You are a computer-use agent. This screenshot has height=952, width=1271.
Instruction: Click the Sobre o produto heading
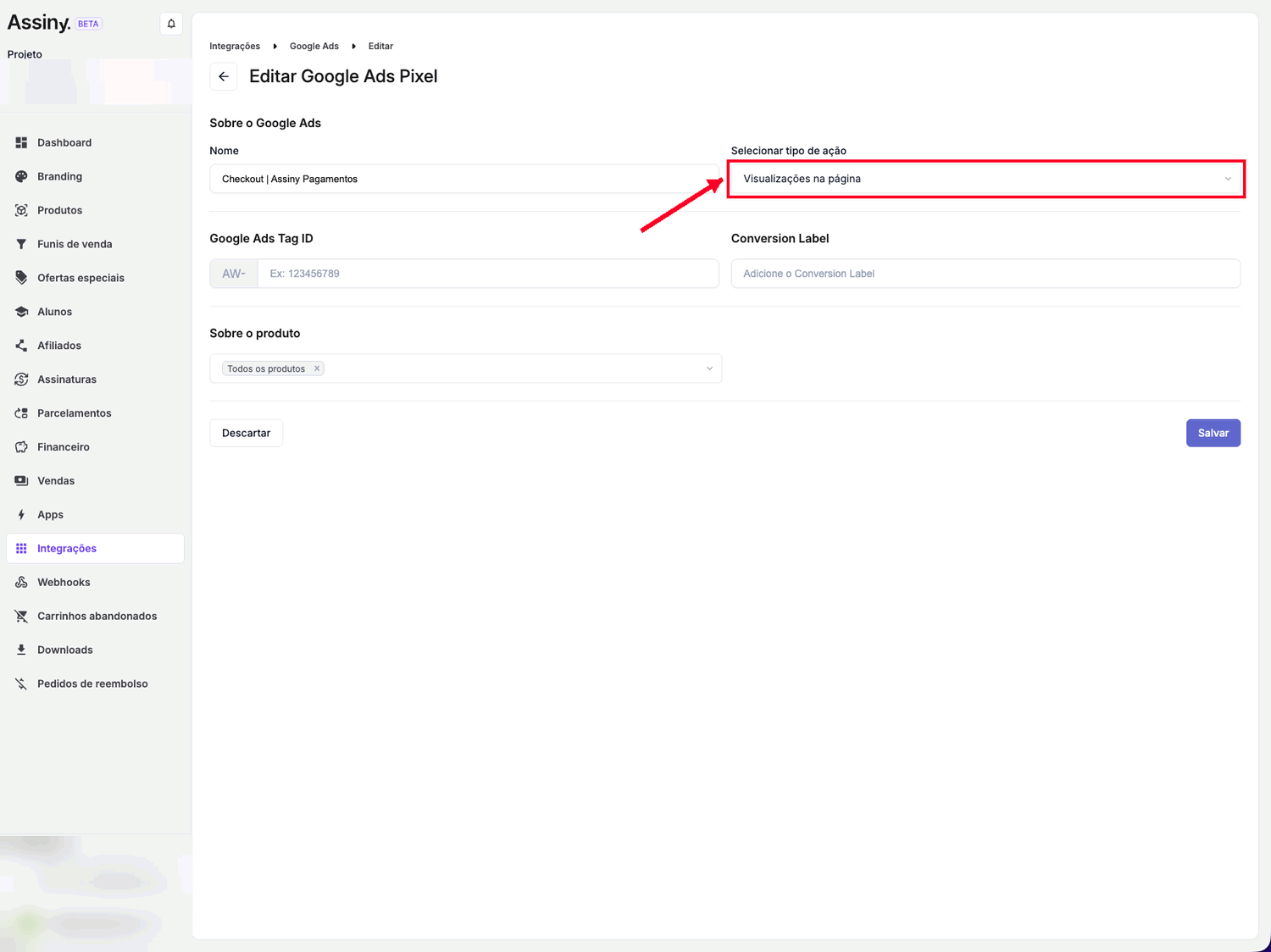[255, 333]
